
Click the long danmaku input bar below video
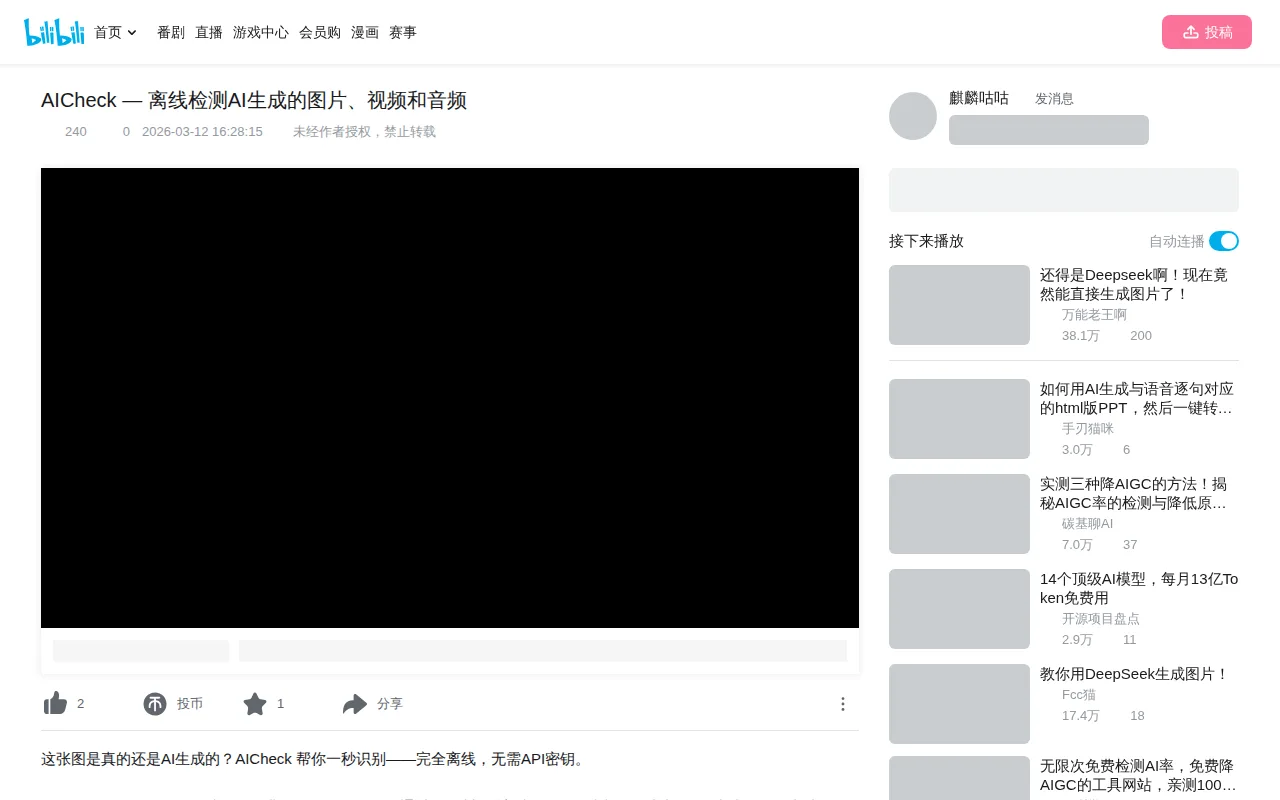(x=543, y=651)
